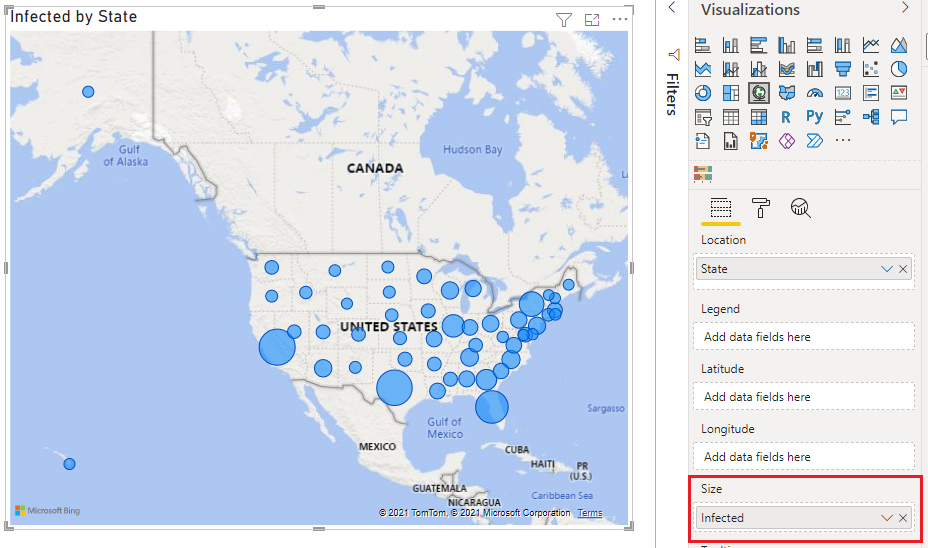Pick the Slicer visual
This screenshot has width=928, height=548.
[x=703, y=117]
